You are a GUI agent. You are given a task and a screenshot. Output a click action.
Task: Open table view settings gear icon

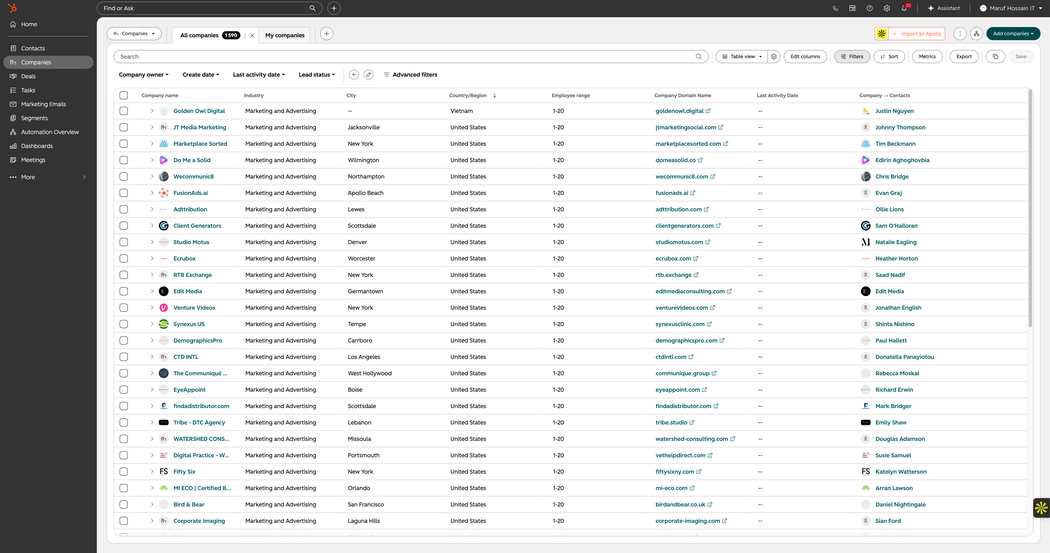coord(773,56)
